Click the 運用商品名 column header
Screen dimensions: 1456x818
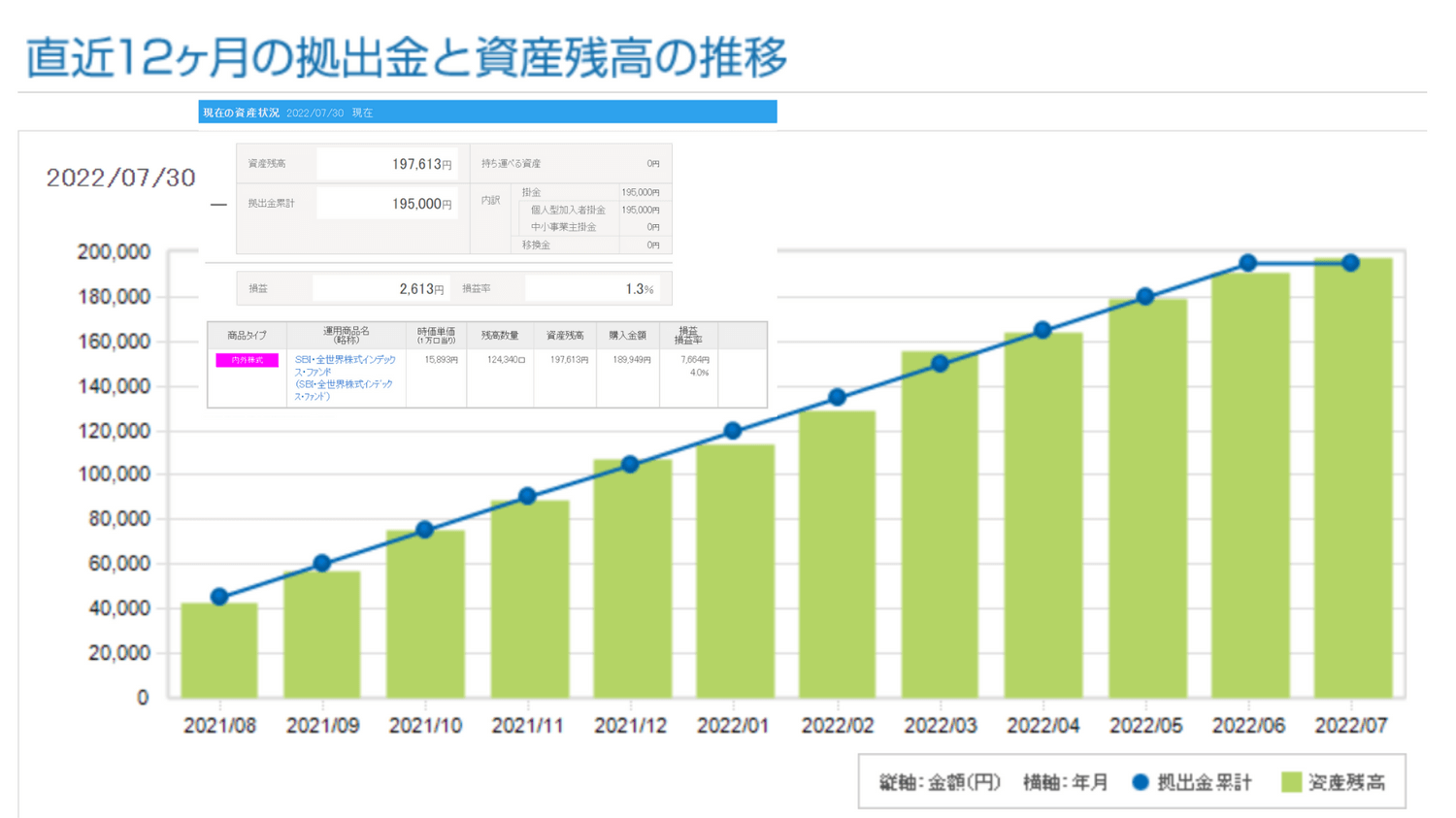(347, 336)
